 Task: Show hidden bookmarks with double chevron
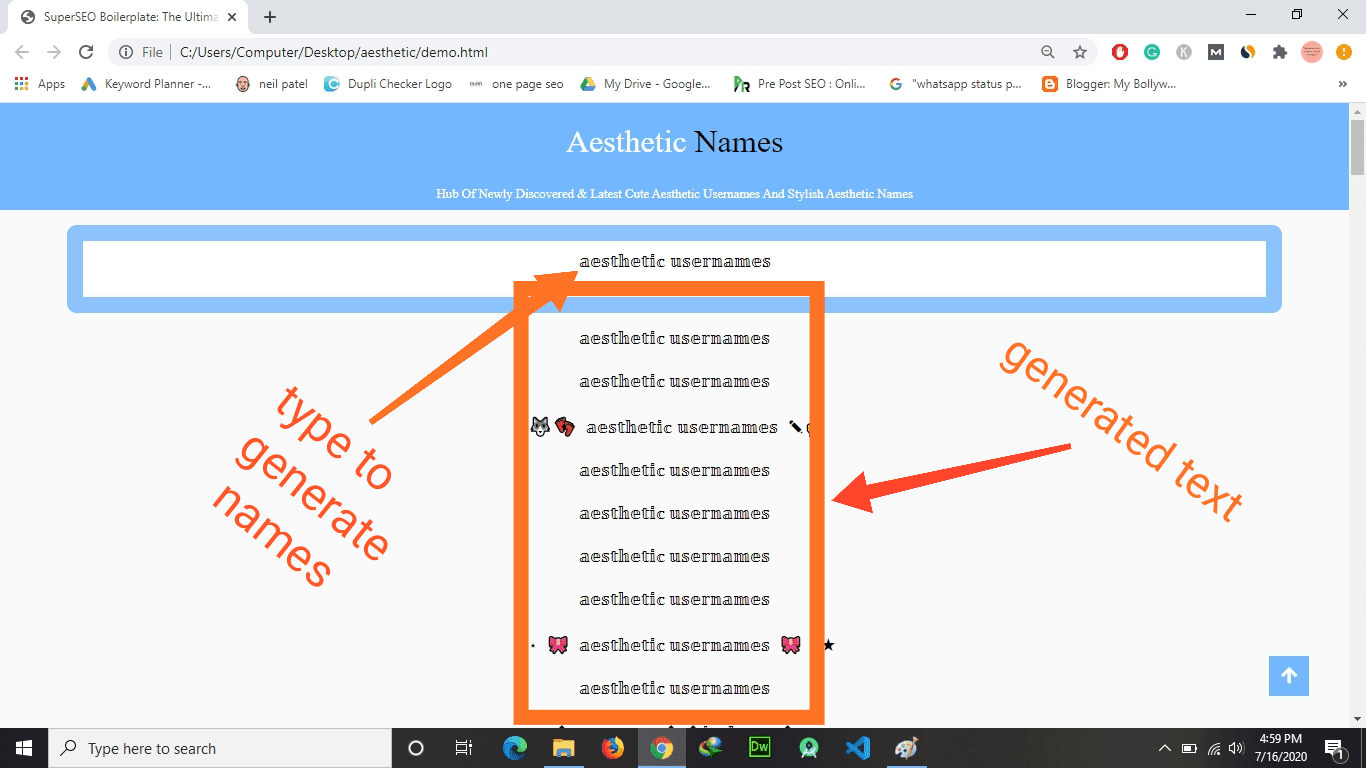[x=1343, y=84]
